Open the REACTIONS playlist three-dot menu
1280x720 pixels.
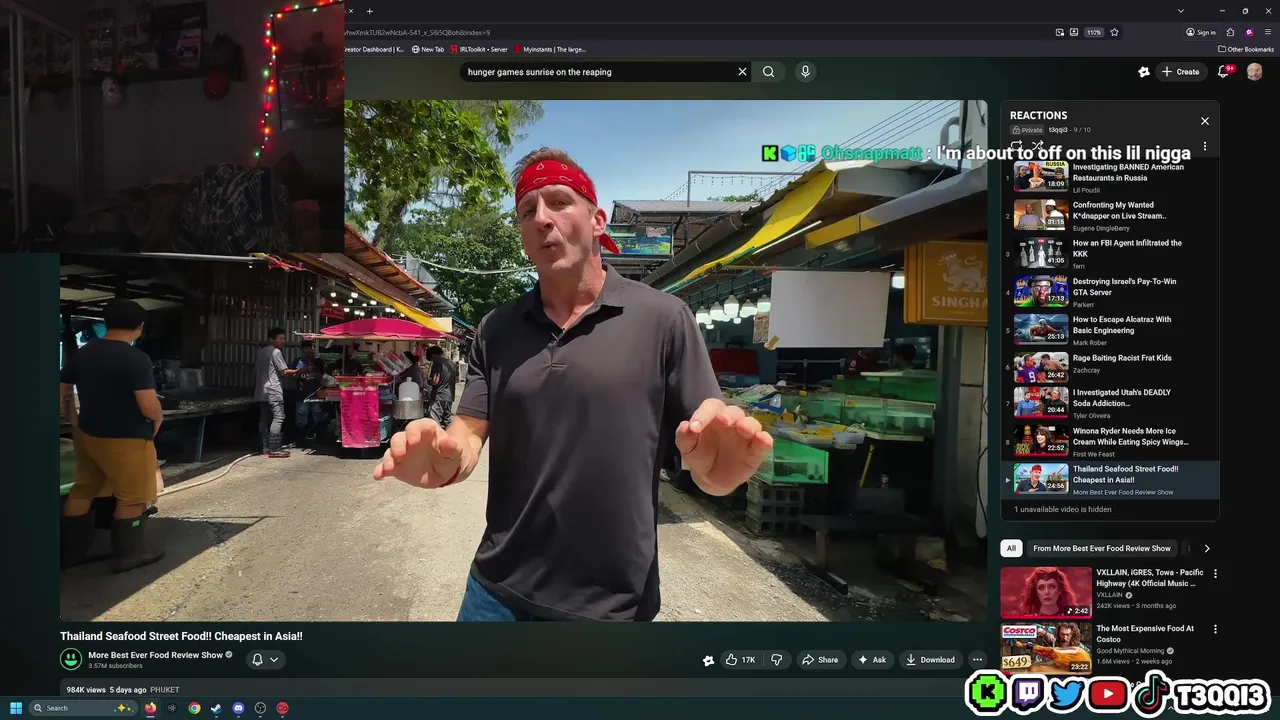point(1205,146)
